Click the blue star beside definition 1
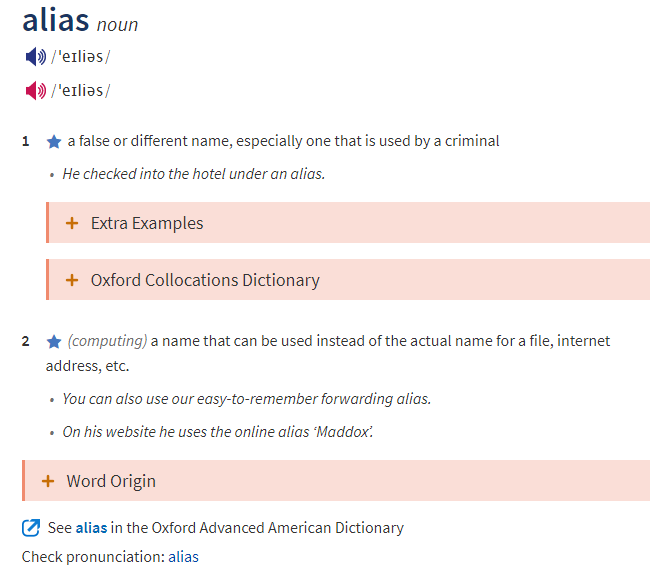This screenshot has height=575, width=662. (54, 142)
